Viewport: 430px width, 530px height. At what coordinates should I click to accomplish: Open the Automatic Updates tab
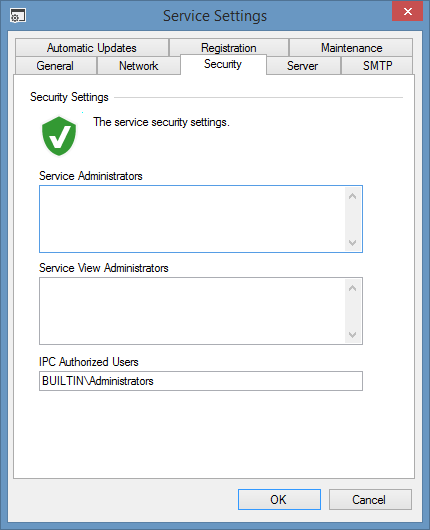coord(92,48)
